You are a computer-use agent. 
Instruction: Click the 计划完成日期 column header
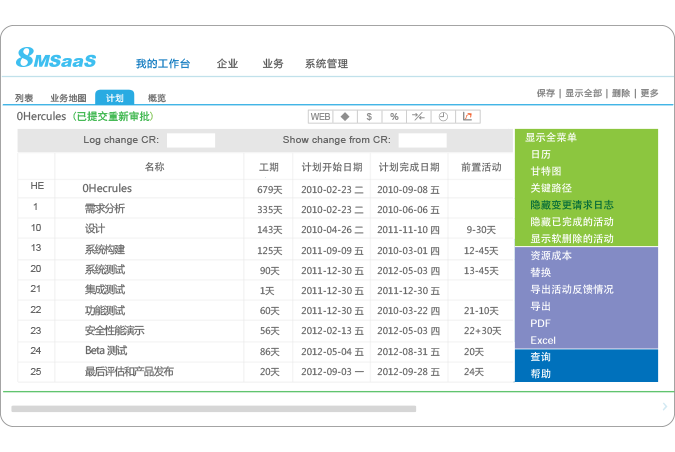[x=409, y=167]
